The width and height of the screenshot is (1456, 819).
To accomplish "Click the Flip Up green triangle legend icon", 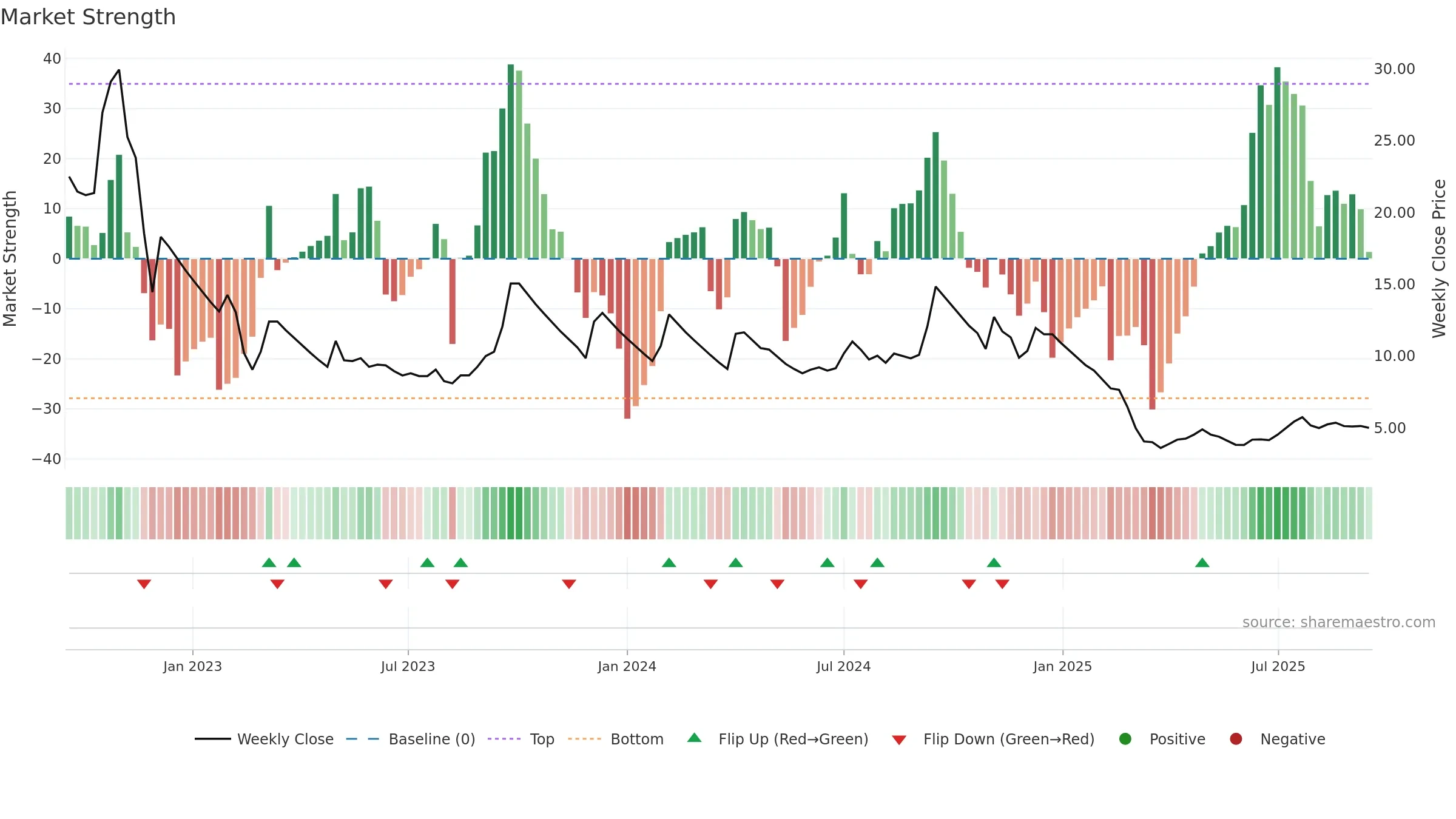I will click(x=695, y=738).
